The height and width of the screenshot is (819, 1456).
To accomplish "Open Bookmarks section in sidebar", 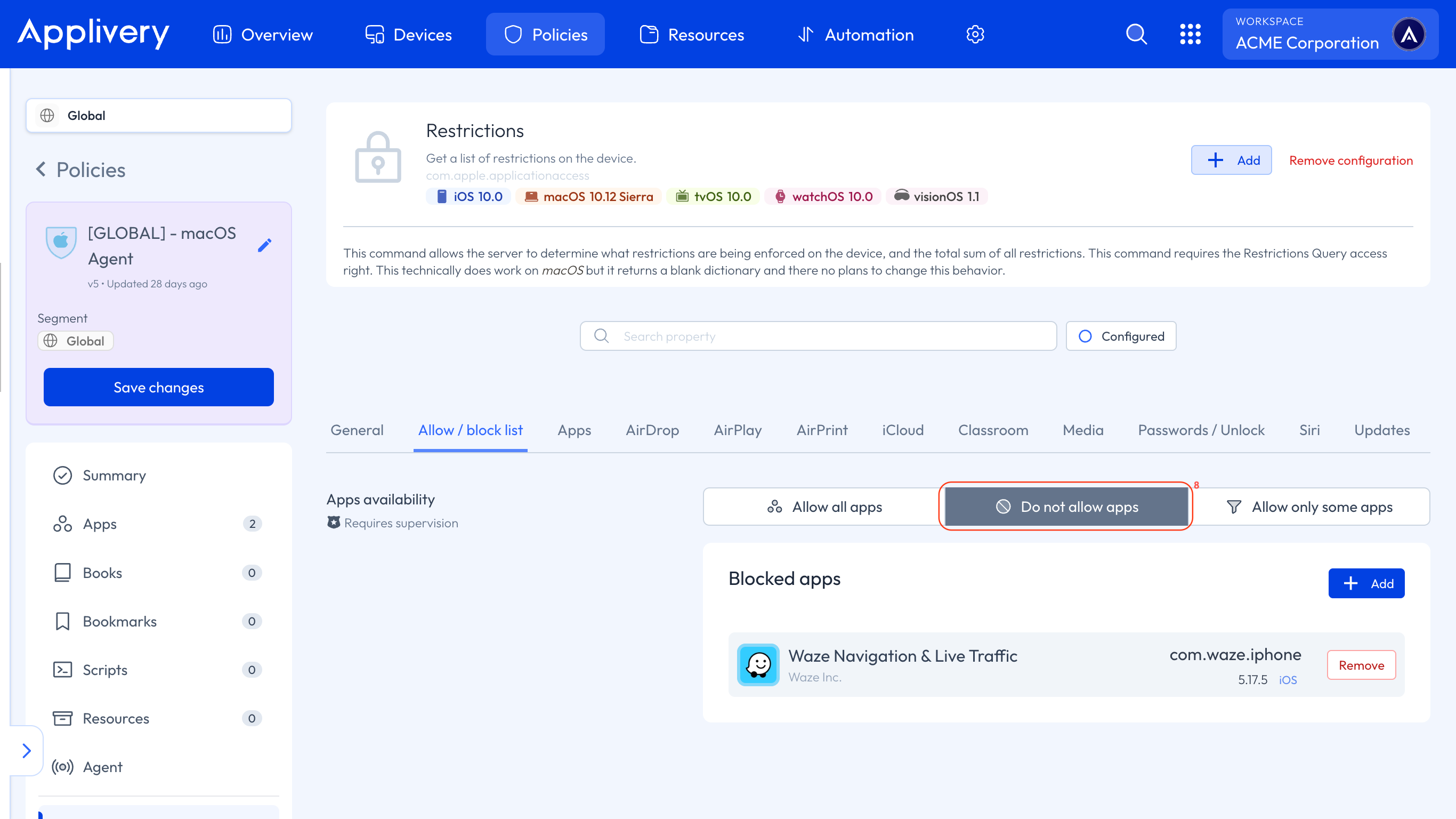I will pyautogui.click(x=119, y=621).
